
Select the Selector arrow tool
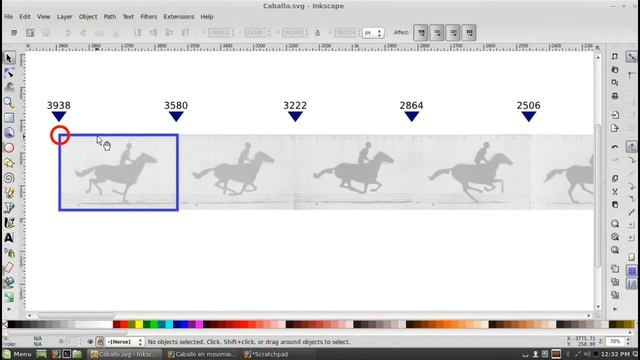(9, 58)
